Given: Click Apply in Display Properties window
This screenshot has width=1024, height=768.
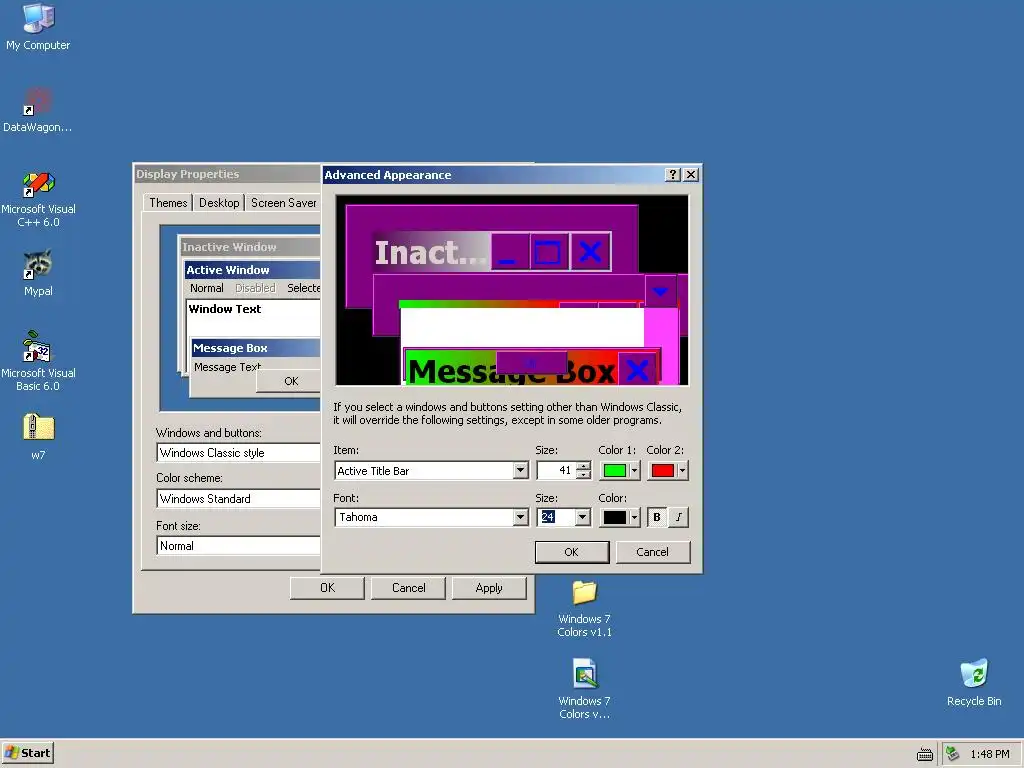Looking at the screenshot, I should (x=489, y=588).
